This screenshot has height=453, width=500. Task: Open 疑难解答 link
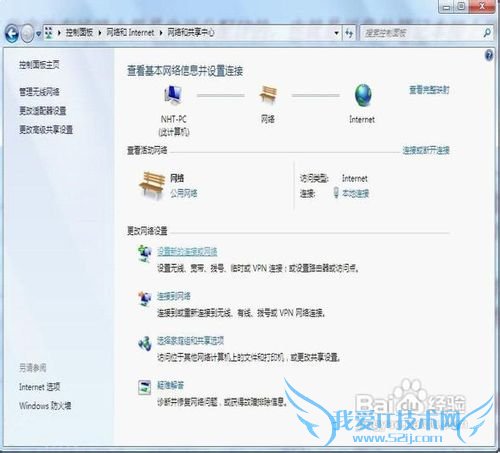(x=170, y=385)
